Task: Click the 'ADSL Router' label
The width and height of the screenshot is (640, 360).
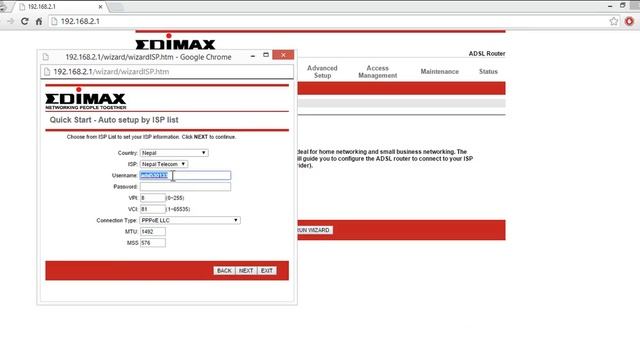Action: (x=487, y=53)
